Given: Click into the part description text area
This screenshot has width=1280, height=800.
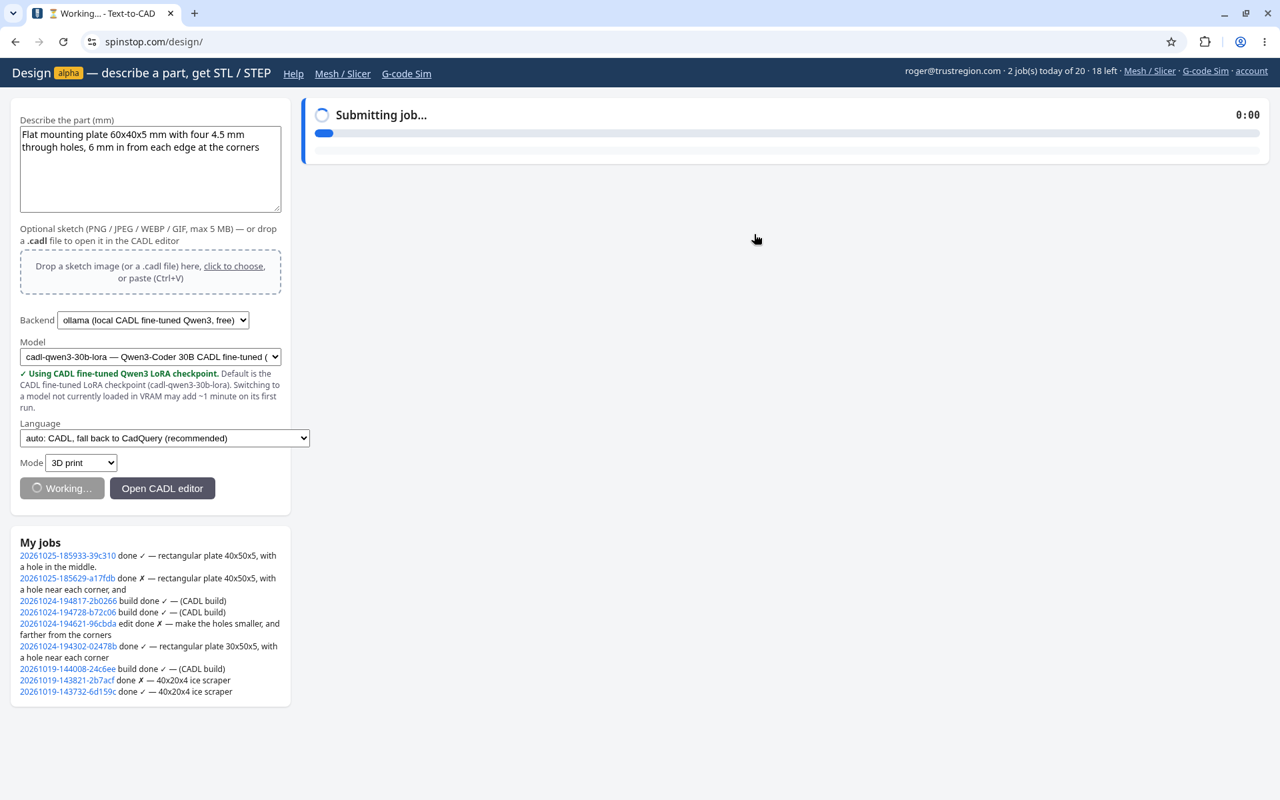Looking at the screenshot, I should tap(150, 169).
